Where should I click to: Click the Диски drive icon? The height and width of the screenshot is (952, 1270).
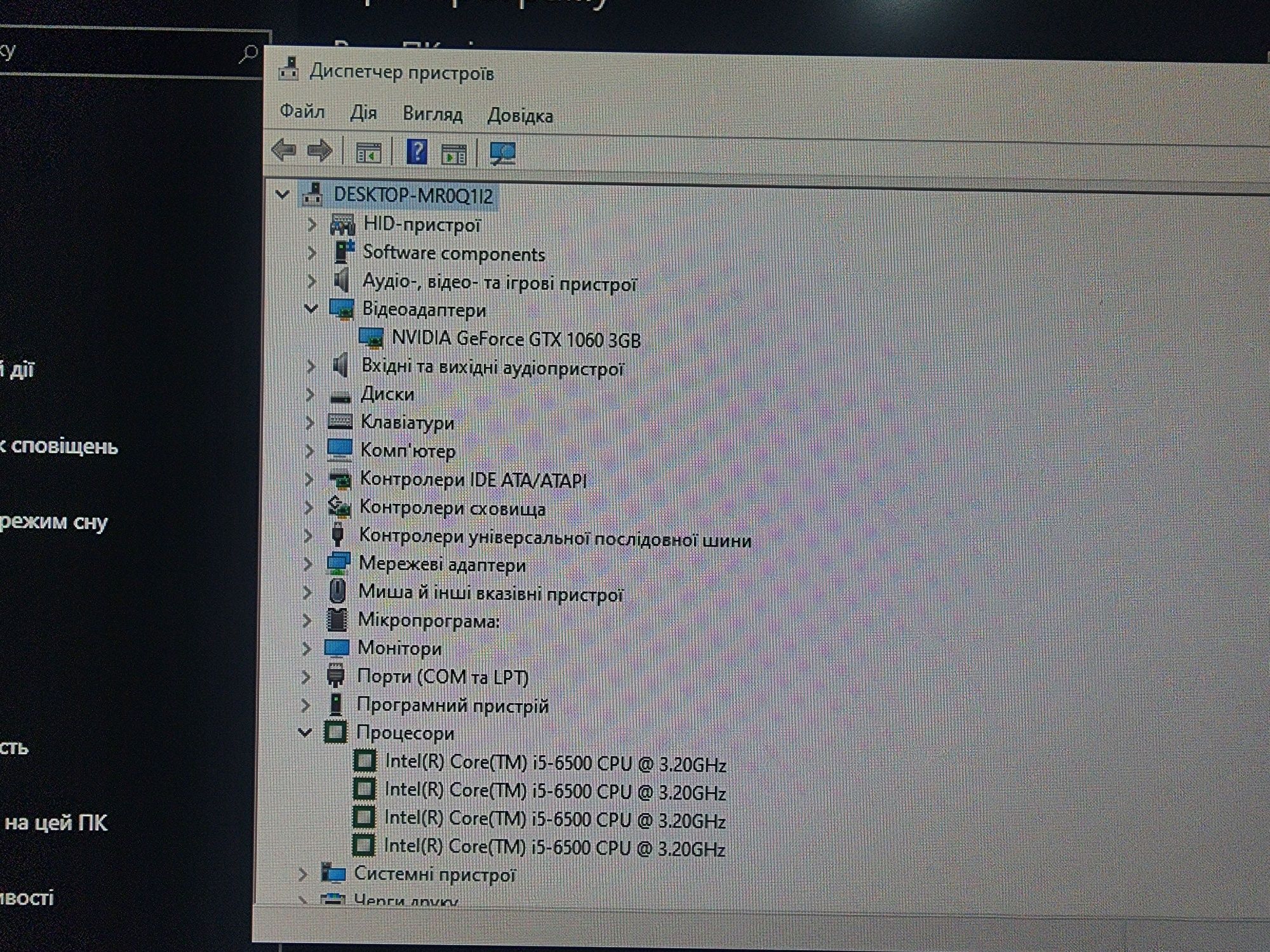click(340, 396)
